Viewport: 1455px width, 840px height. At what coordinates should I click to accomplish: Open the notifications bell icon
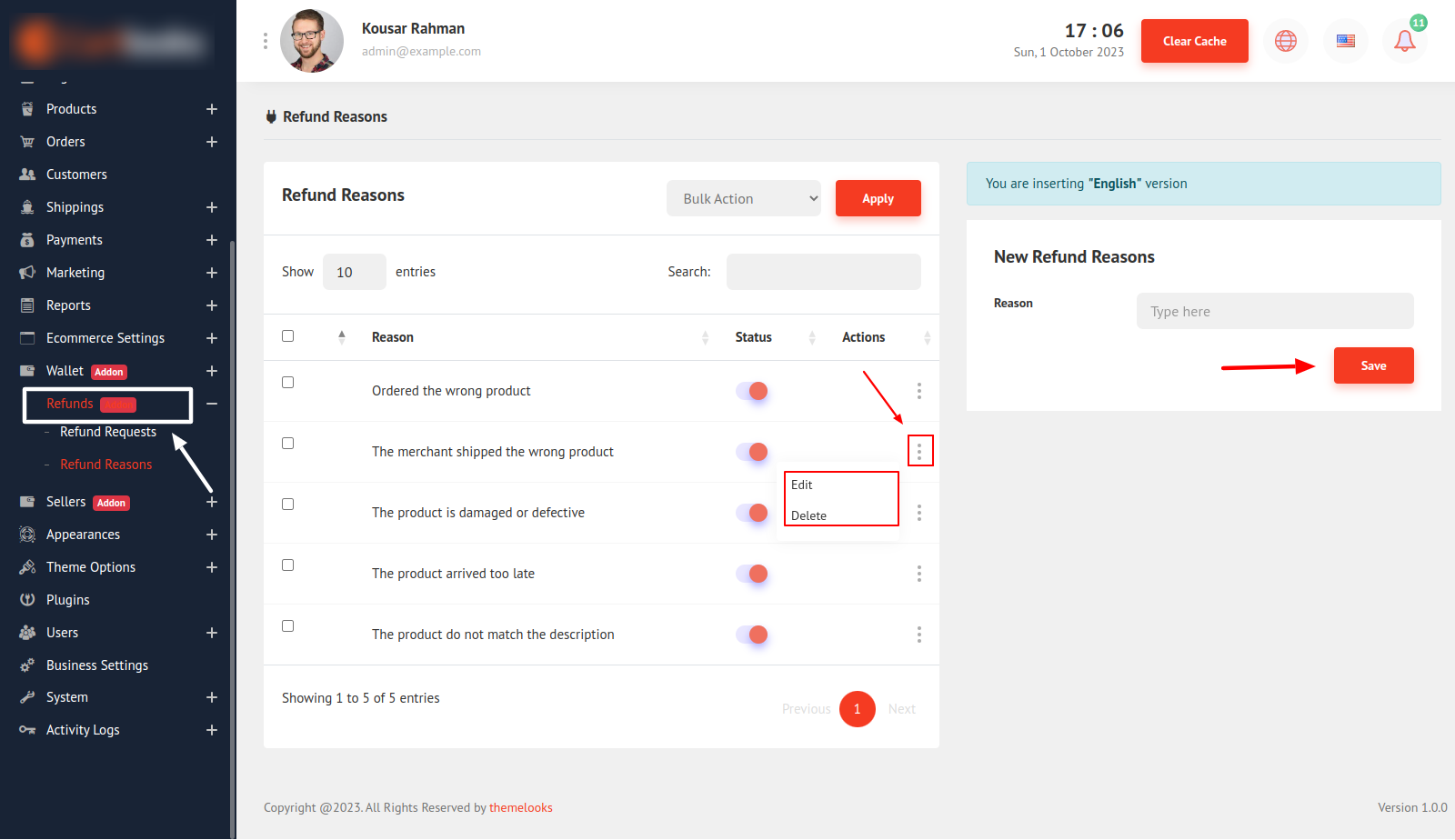(1404, 41)
